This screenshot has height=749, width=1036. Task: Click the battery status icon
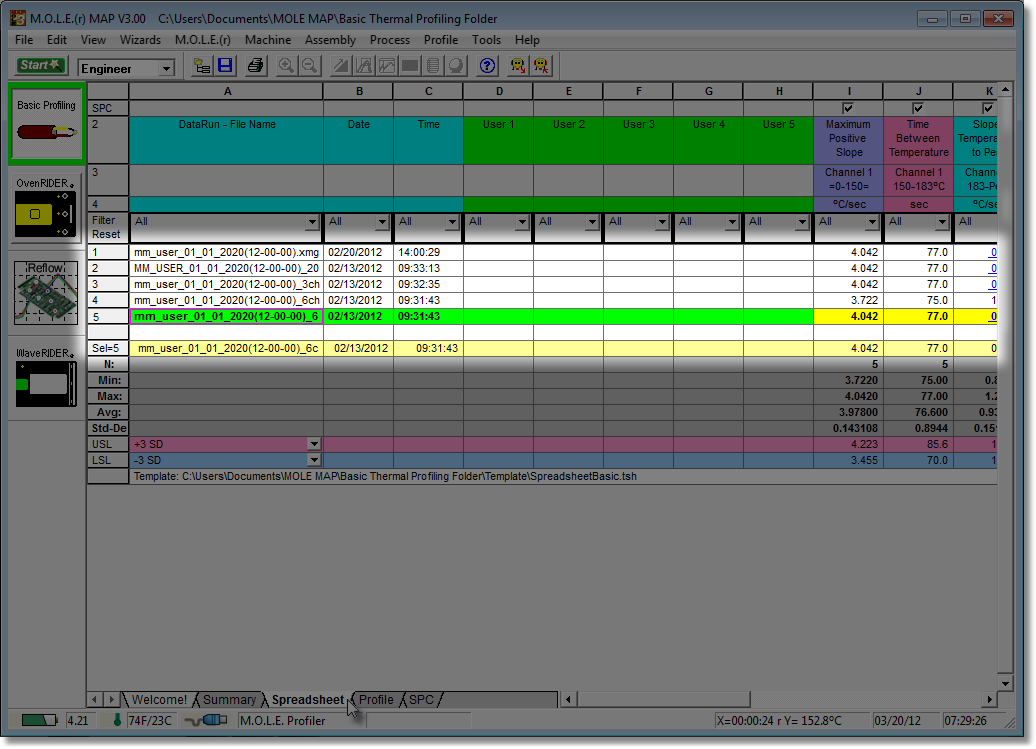pyautogui.click(x=39, y=720)
